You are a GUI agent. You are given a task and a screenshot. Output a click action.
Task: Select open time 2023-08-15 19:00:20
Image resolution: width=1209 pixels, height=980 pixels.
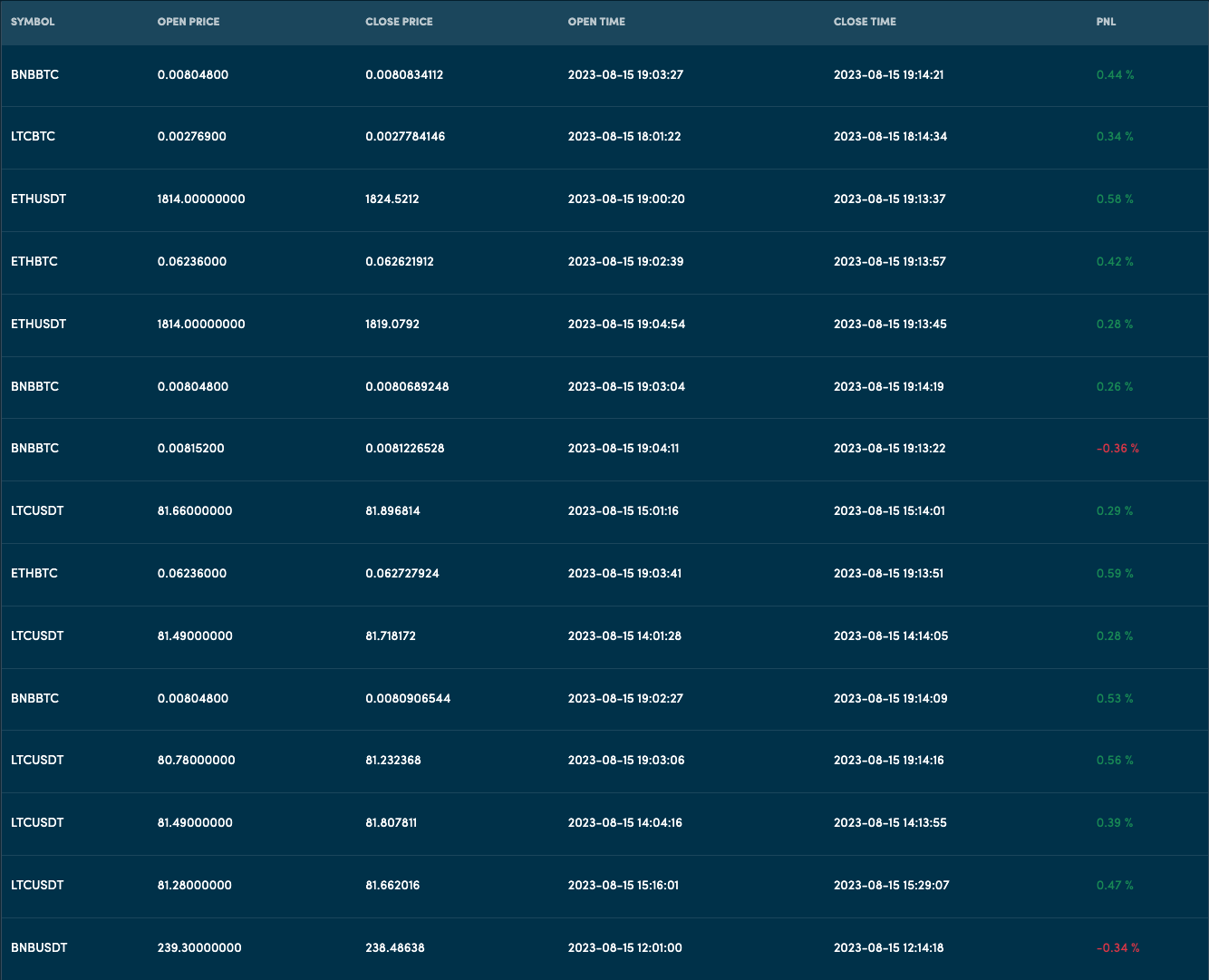point(626,199)
